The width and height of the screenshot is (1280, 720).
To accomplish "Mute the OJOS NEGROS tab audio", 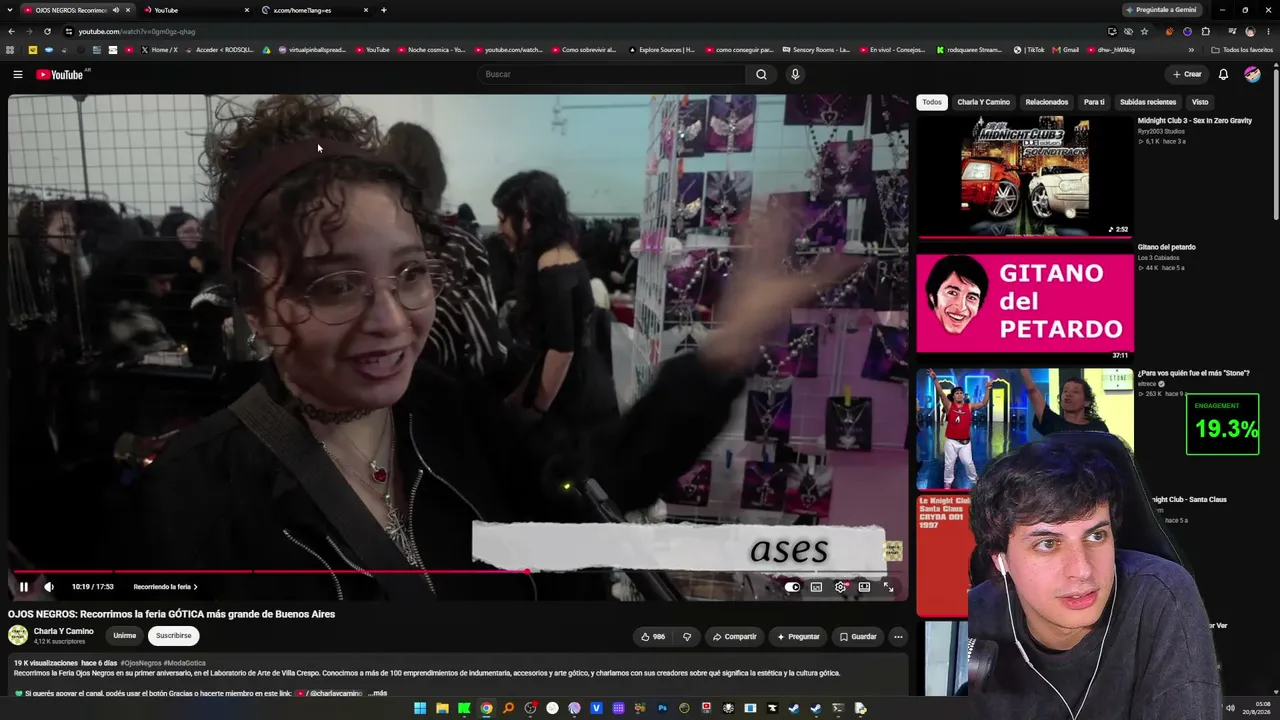I will tap(116, 10).
